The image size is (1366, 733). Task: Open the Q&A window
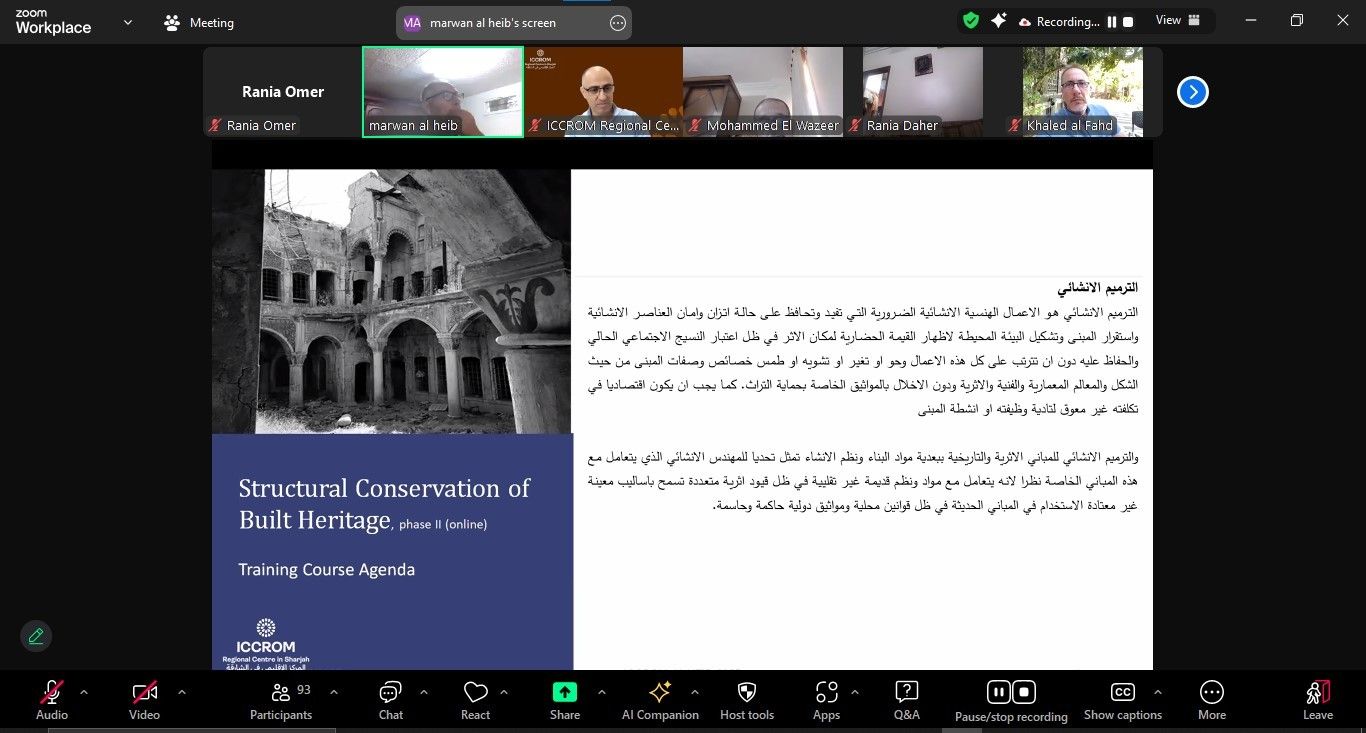(x=906, y=699)
